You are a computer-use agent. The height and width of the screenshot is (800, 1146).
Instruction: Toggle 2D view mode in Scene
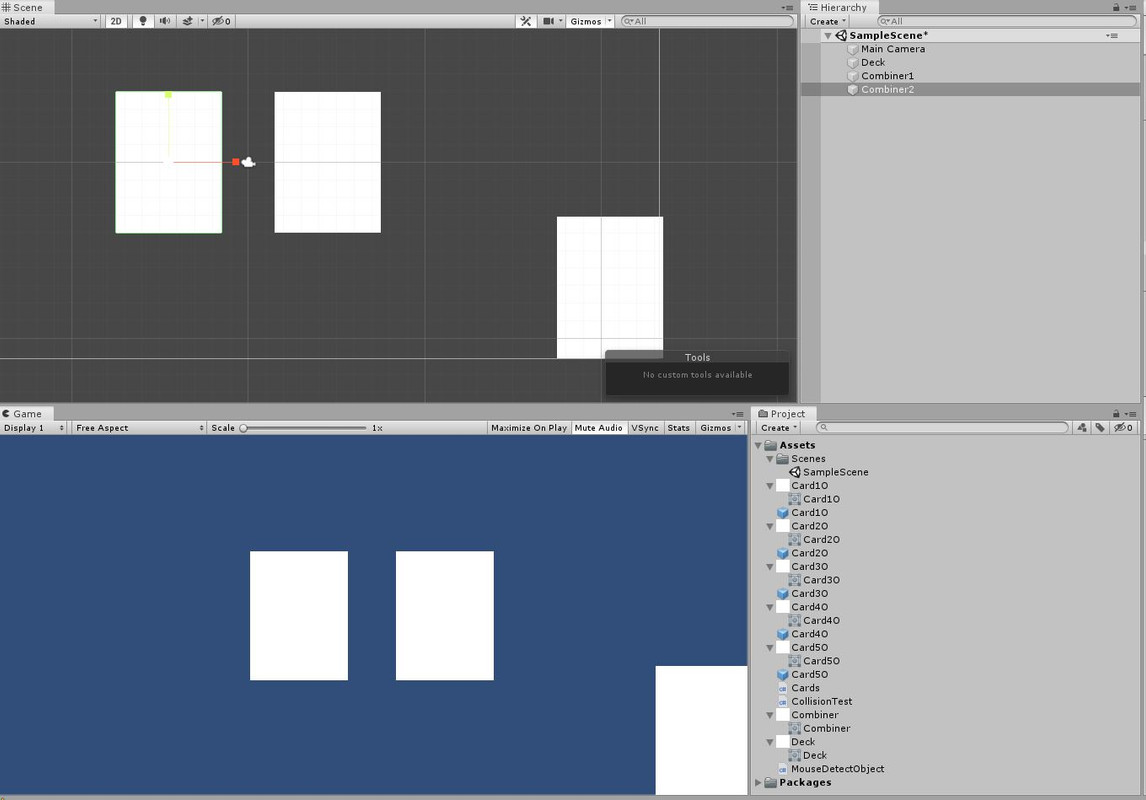pos(115,21)
